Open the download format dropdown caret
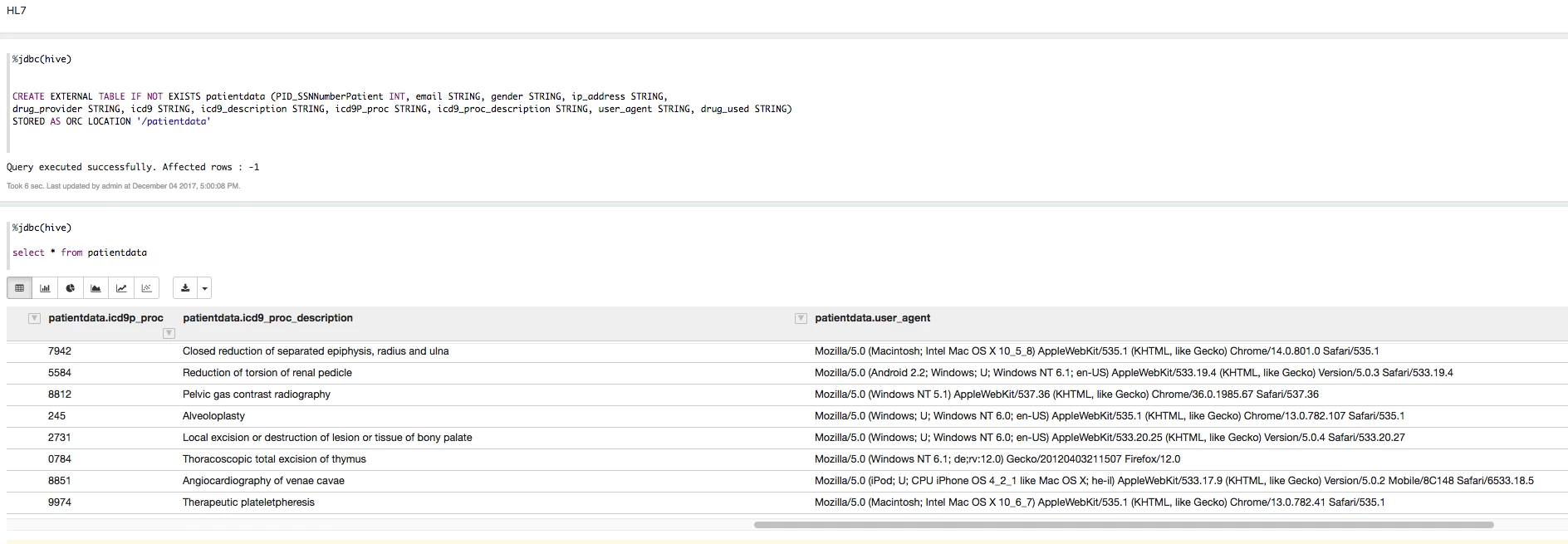 (x=204, y=288)
